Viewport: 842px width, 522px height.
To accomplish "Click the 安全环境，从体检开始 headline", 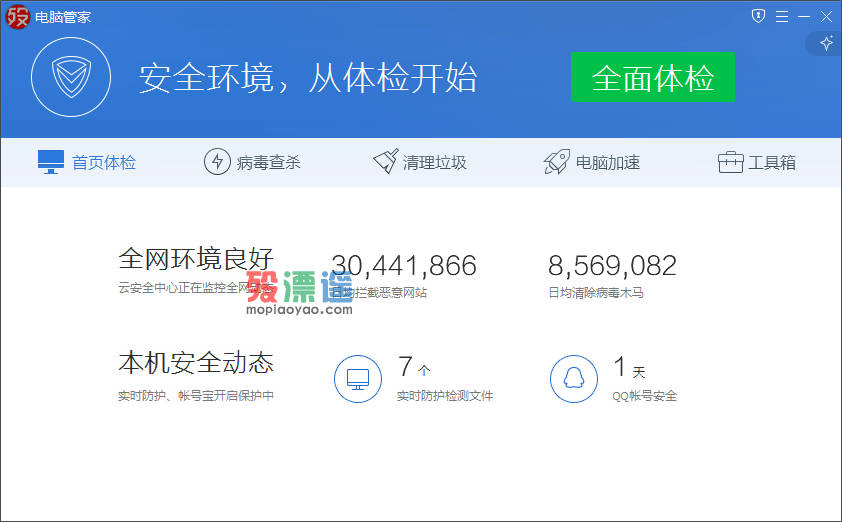I will 308,78.
